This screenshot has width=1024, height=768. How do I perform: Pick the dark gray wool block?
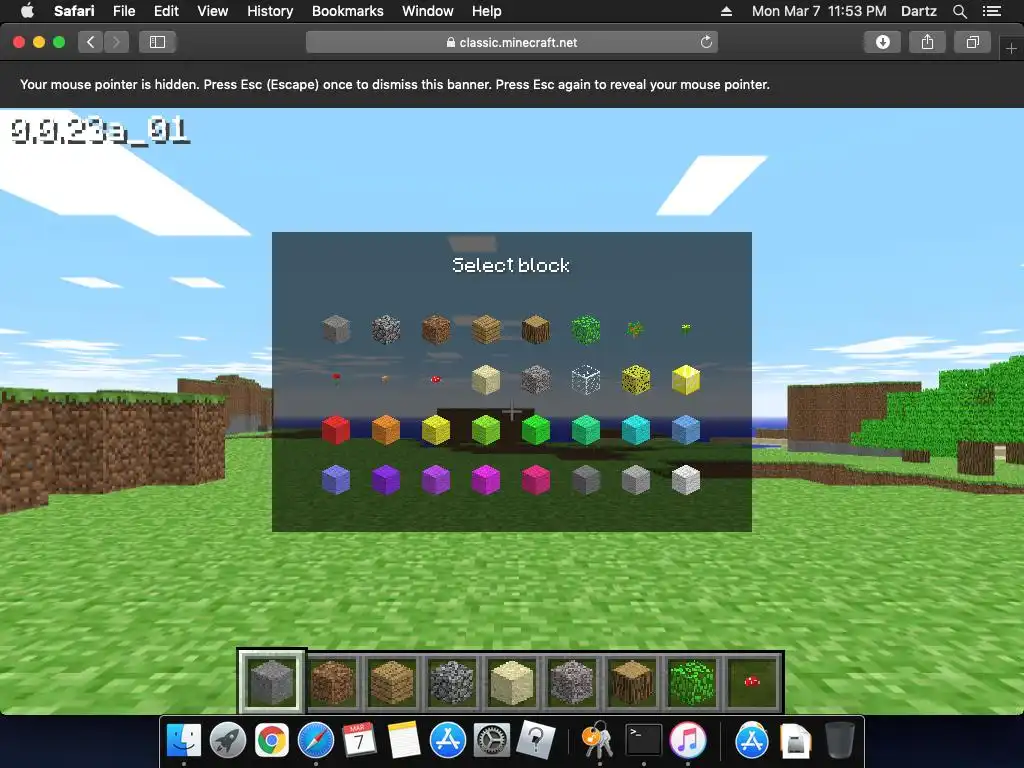click(x=586, y=479)
